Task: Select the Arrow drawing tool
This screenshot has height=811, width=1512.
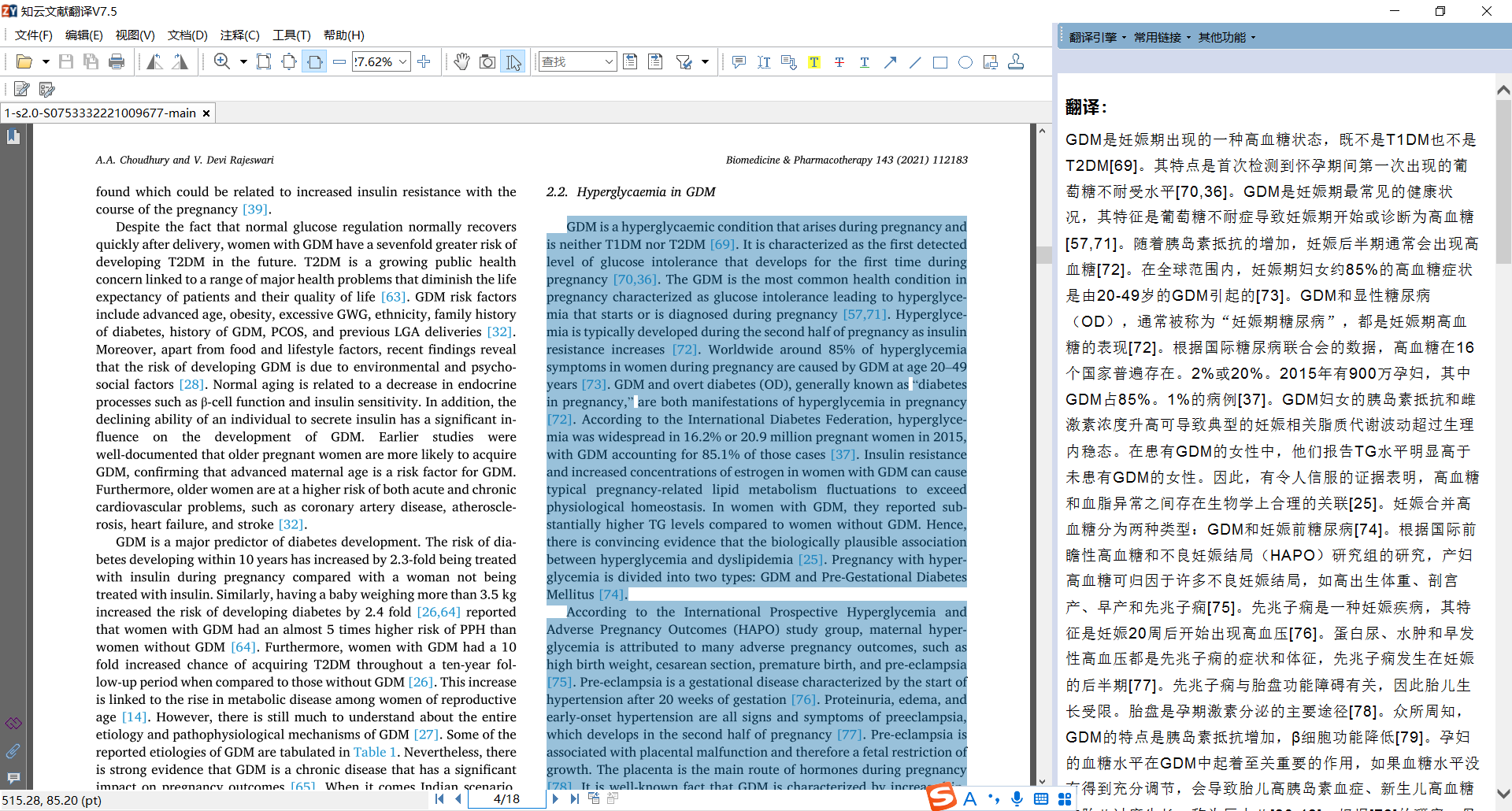Action: tap(890, 61)
